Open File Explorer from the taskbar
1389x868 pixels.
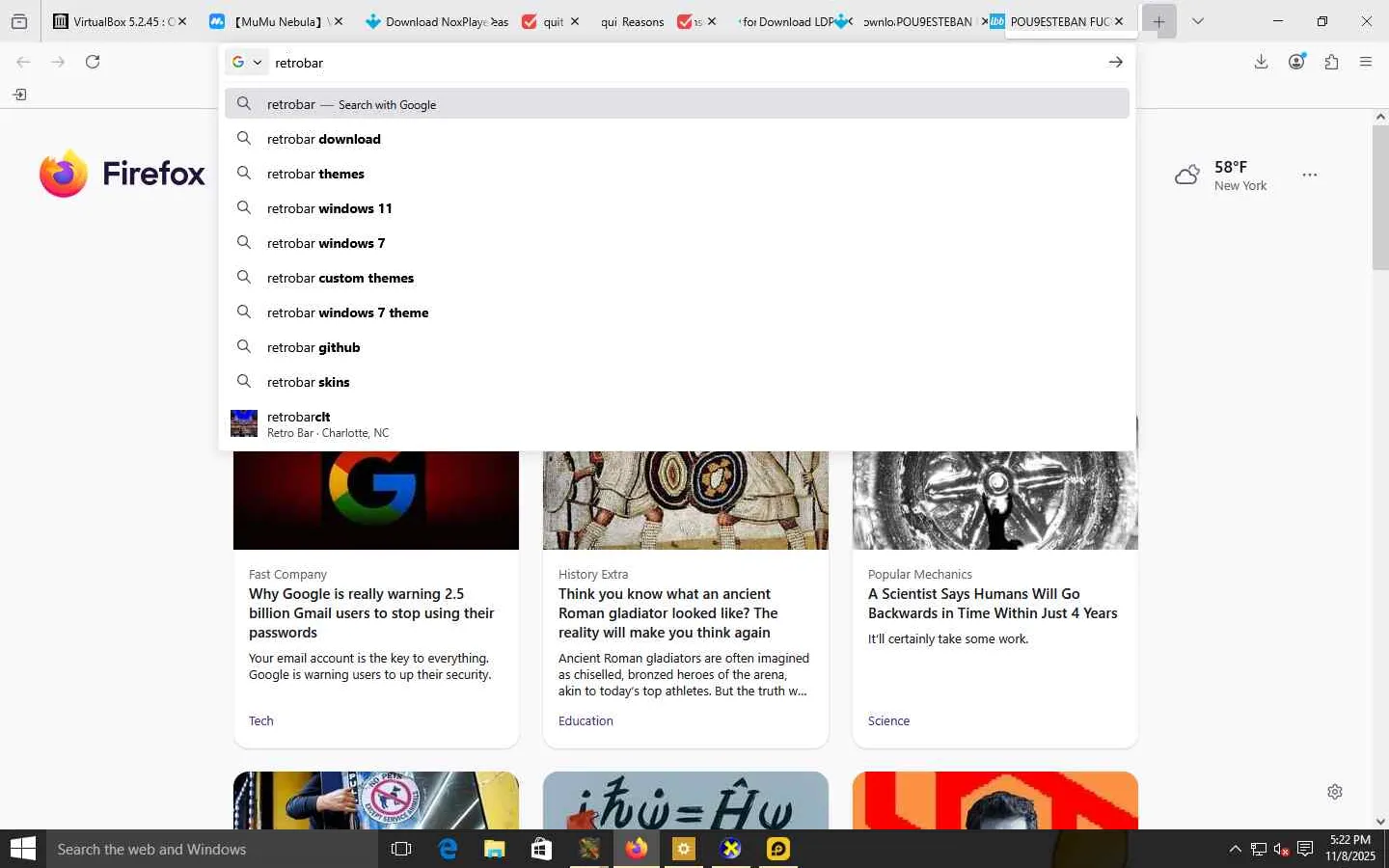(x=494, y=849)
